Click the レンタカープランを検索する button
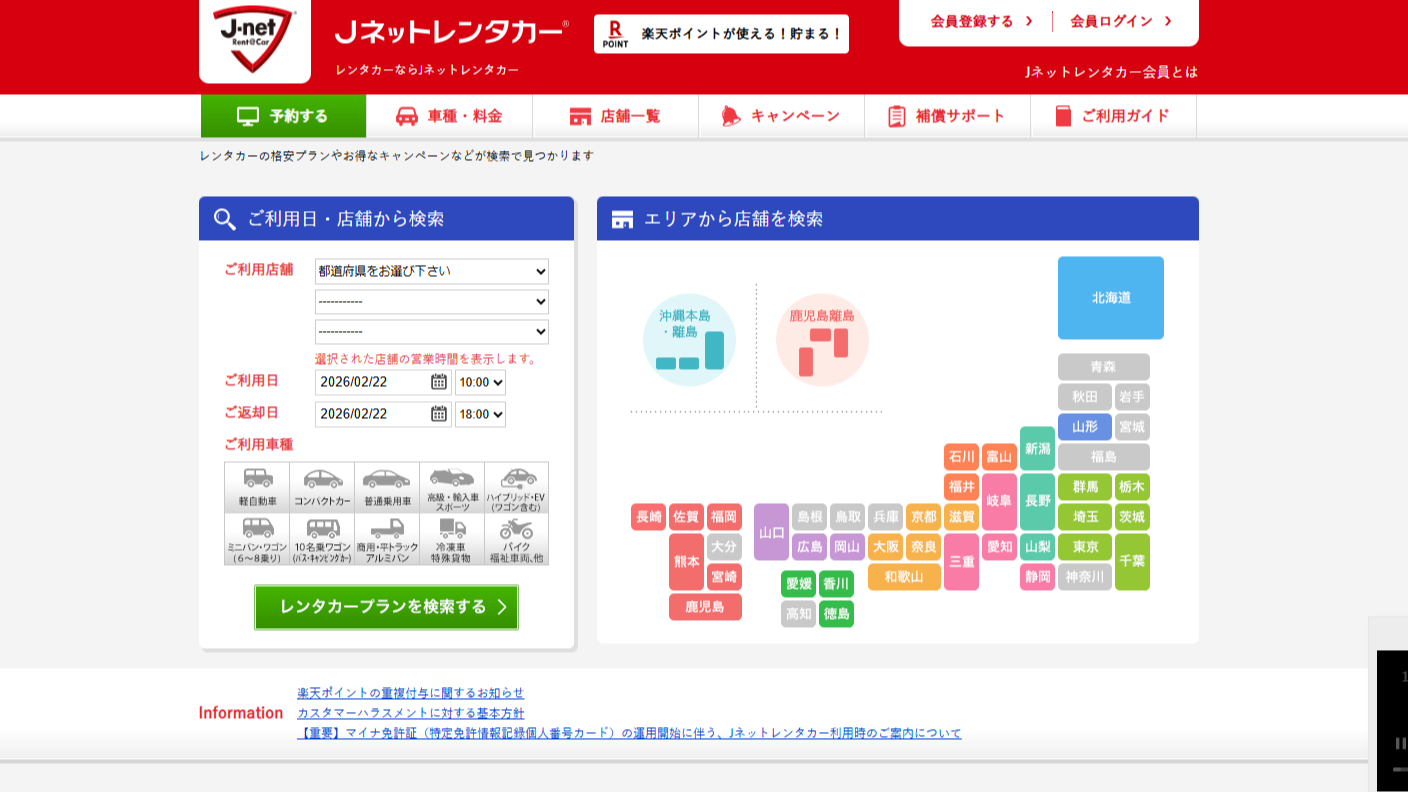The height and width of the screenshot is (792, 1408). coord(386,607)
